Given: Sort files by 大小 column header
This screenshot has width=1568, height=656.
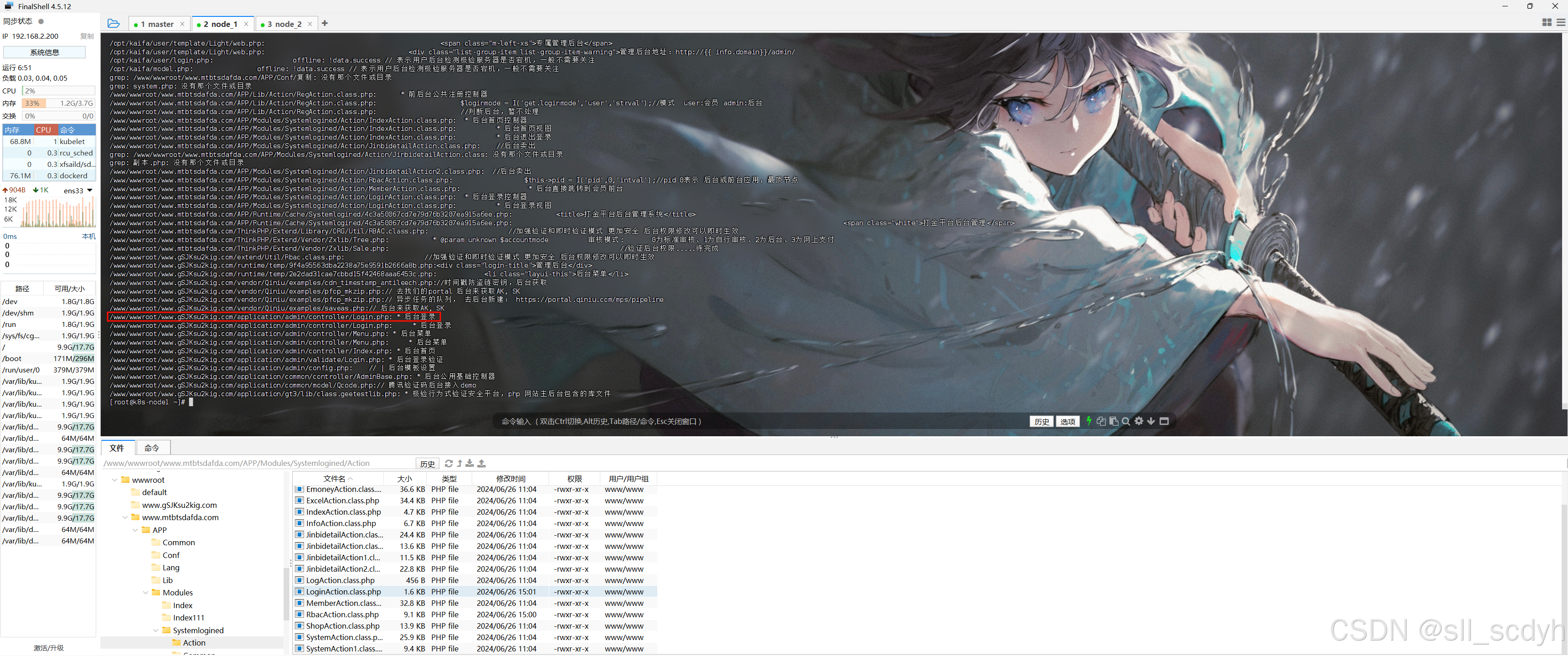Looking at the screenshot, I should (x=405, y=479).
